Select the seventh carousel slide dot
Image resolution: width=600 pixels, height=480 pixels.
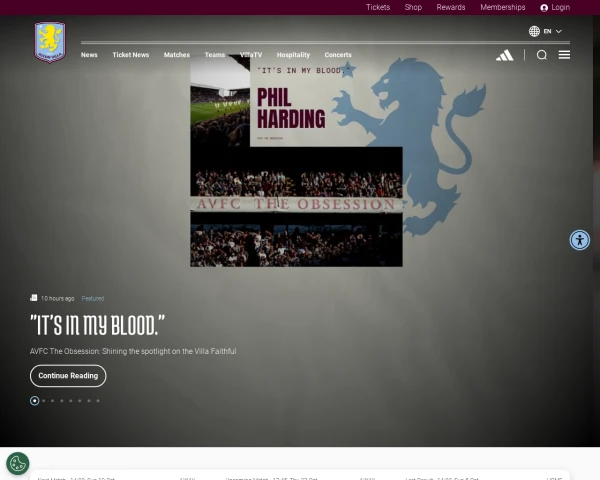(89, 401)
